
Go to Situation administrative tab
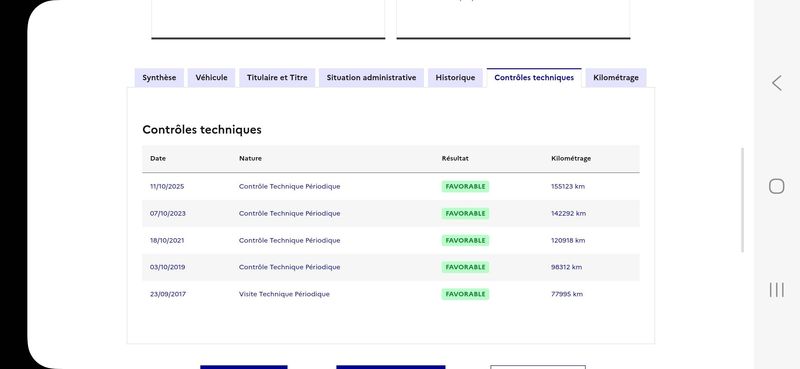coord(371,78)
